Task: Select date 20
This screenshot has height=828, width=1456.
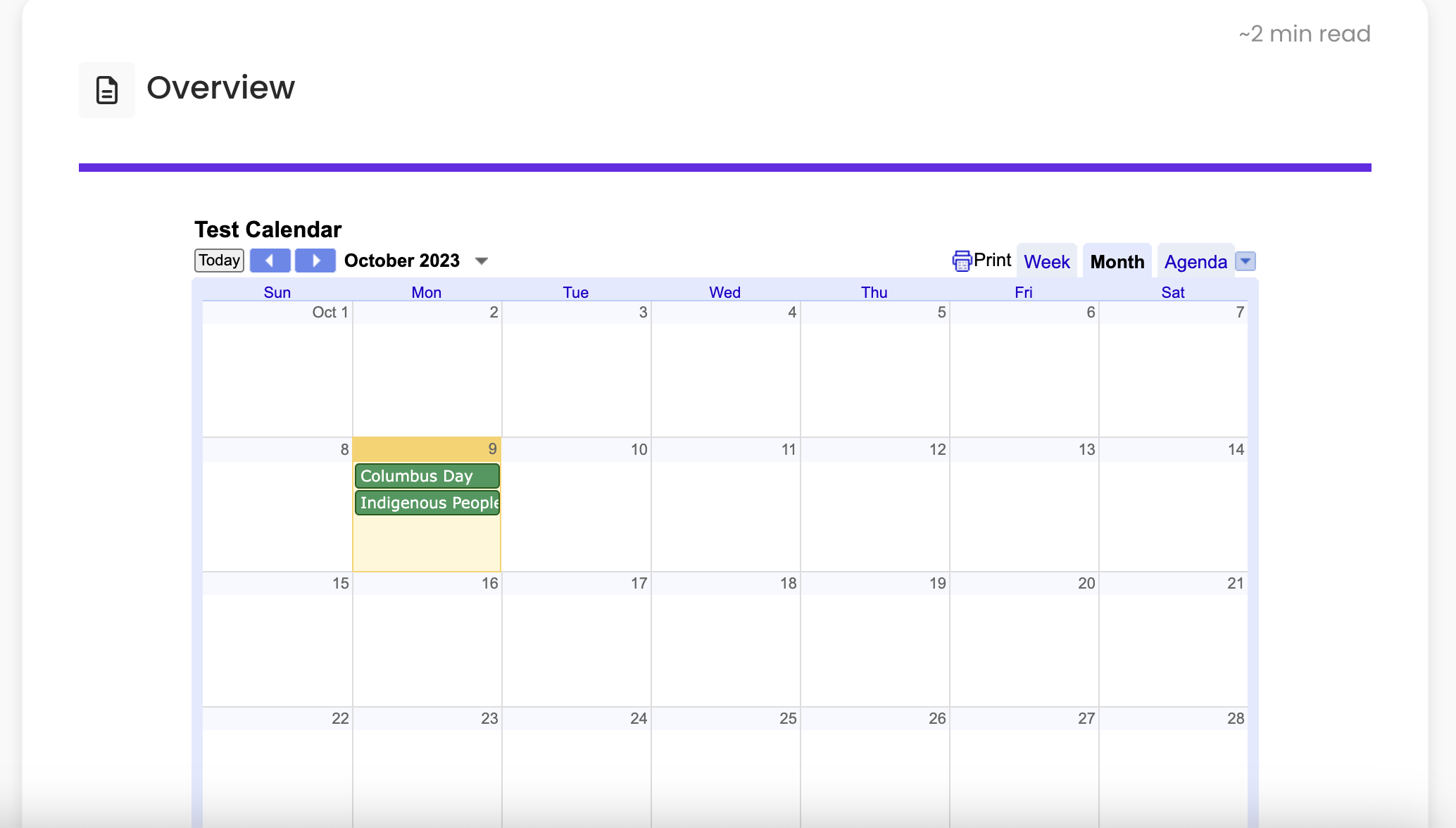Action: (1087, 584)
